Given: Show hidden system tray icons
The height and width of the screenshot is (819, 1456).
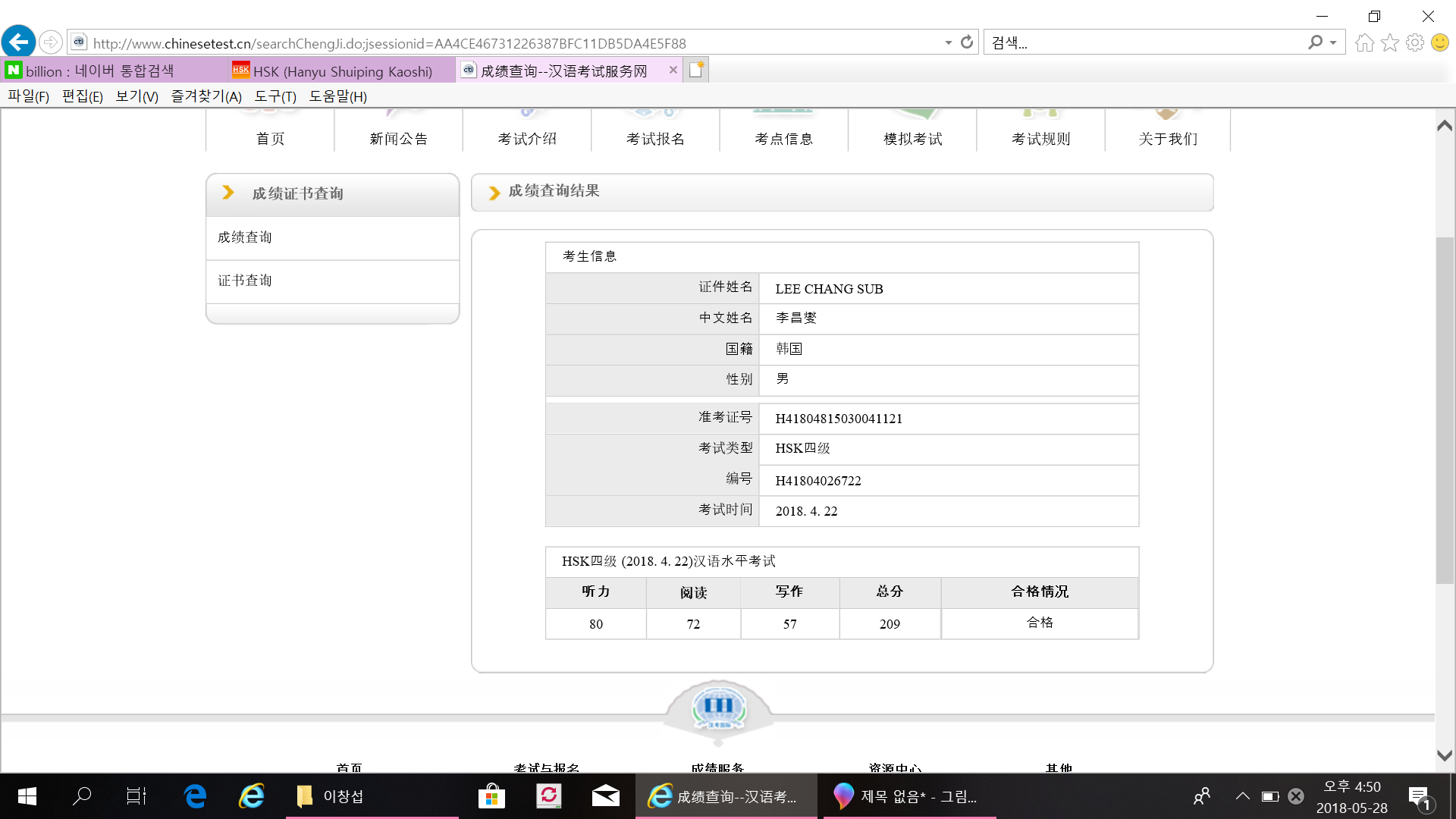Looking at the screenshot, I should (1242, 795).
